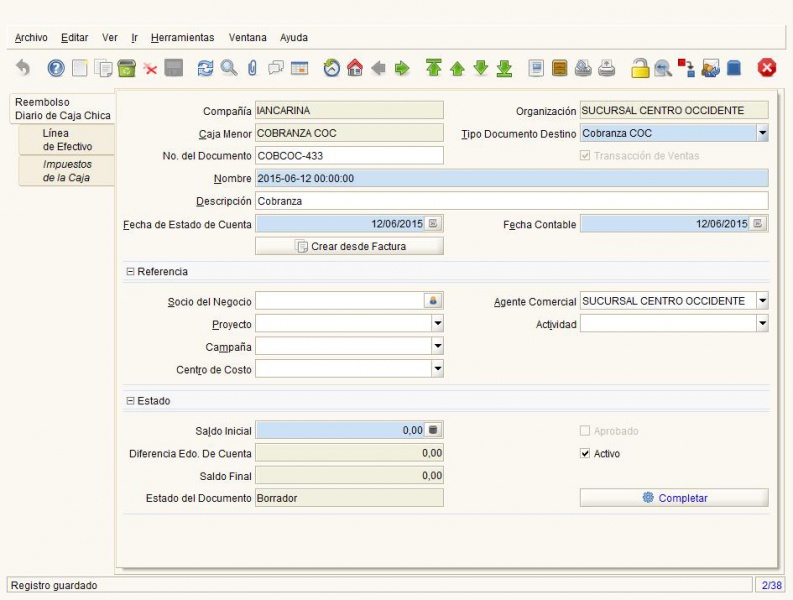This screenshot has height=600, width=793.
Task: Switch to Línea de Efectivo tab
Action: [67, 140]
